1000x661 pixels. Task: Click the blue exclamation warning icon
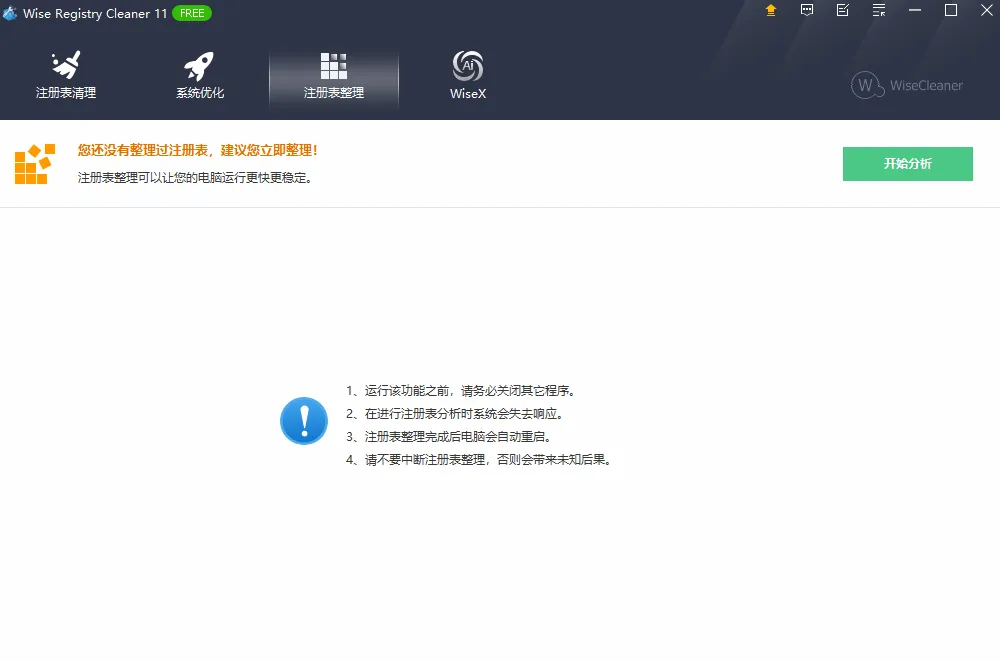point(303,421)
